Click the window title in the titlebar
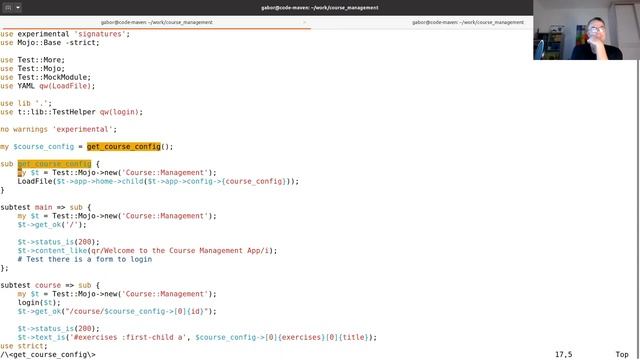640x360 pixels. click(320, 7)
